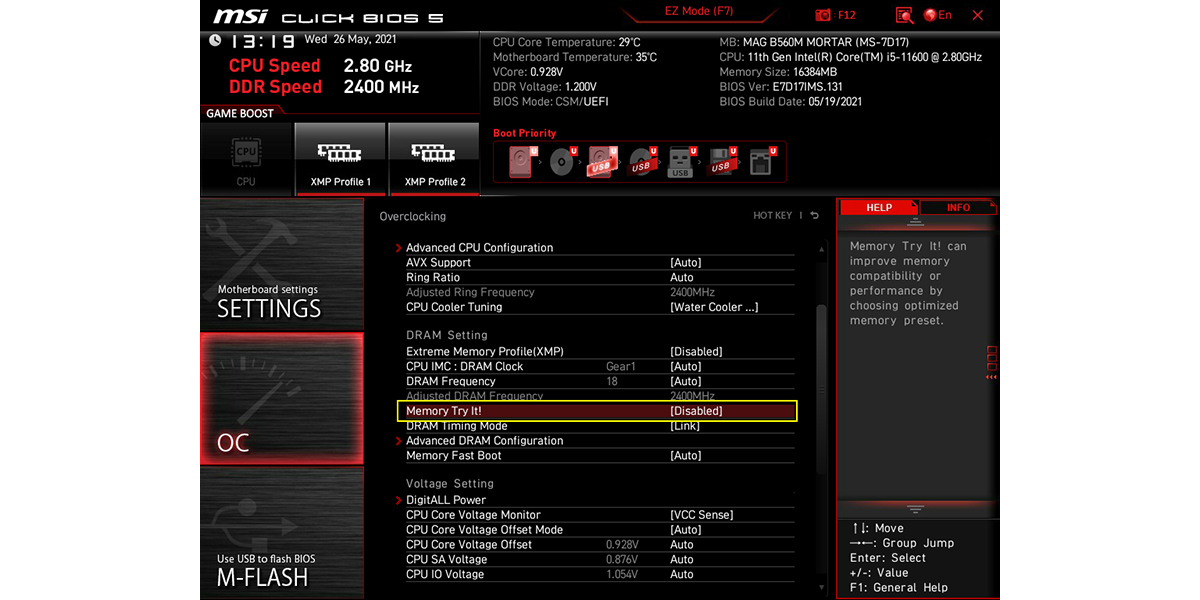This screenshot has width=1200, height=600.
Task: Open DRAM Timing Mode [Link] option
Action: 600,426
